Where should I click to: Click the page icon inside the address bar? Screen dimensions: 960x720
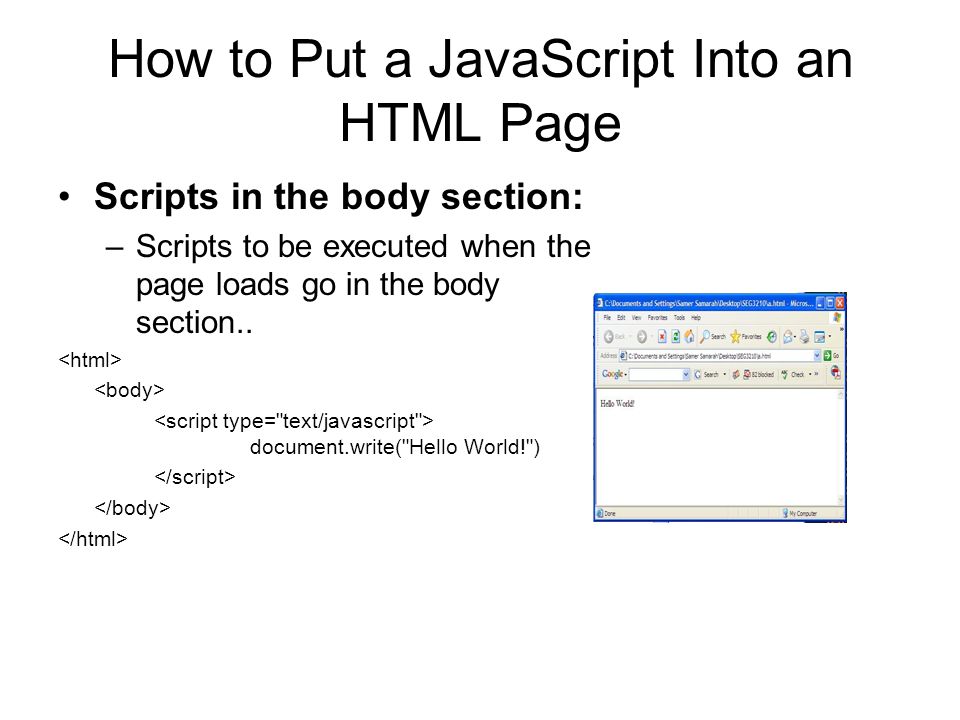[623, 356]
